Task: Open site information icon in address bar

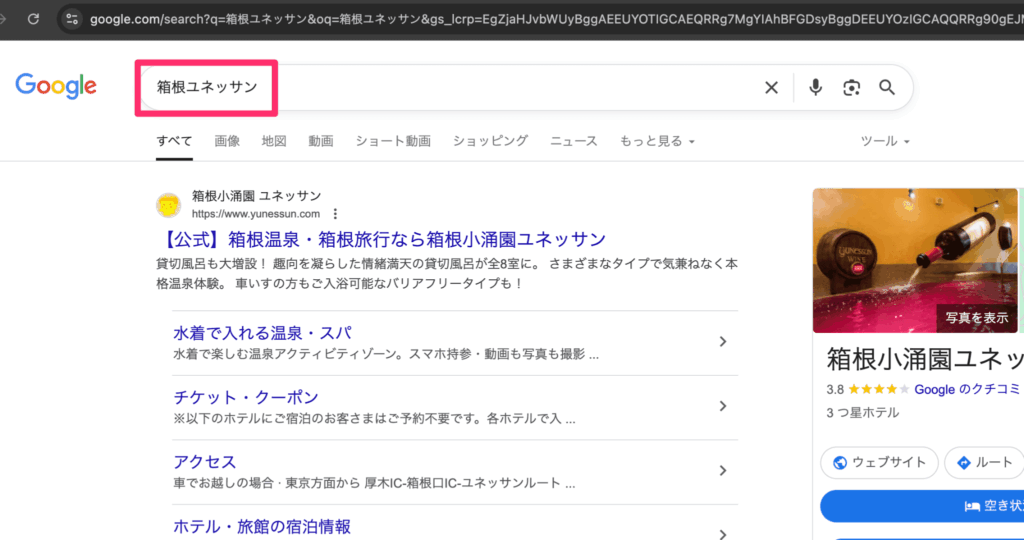Action: (x=70, y=19)
